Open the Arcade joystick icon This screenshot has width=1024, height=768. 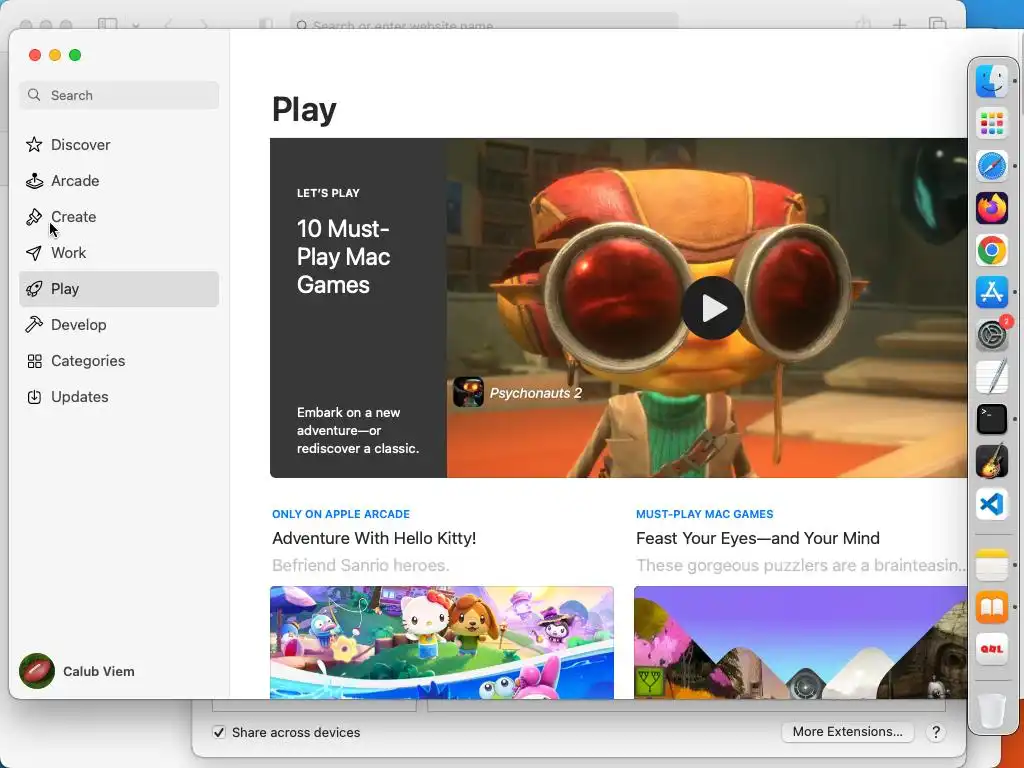pos(34,180)
